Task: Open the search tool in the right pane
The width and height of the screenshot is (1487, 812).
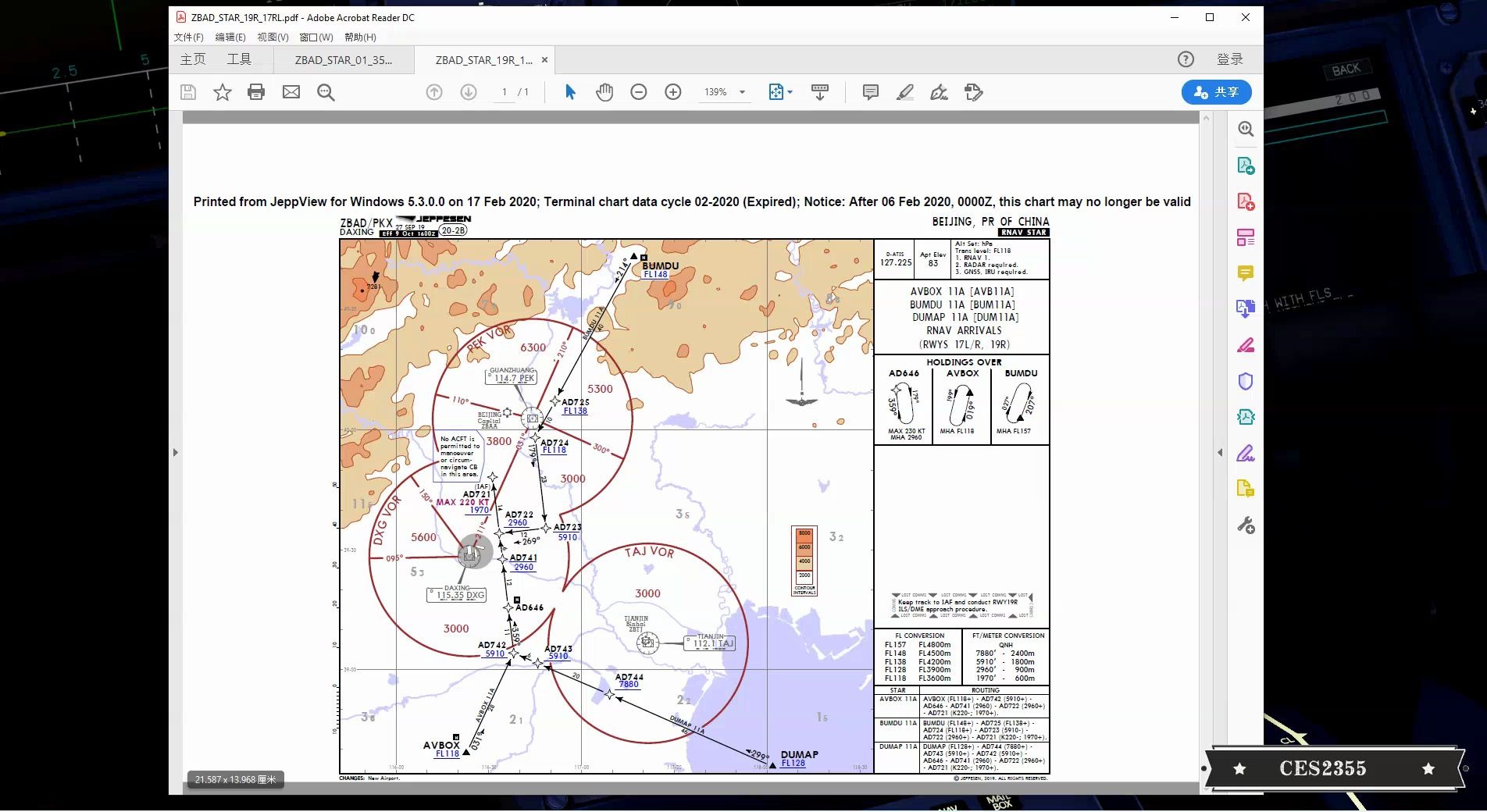Action: tap(1246, 130)
